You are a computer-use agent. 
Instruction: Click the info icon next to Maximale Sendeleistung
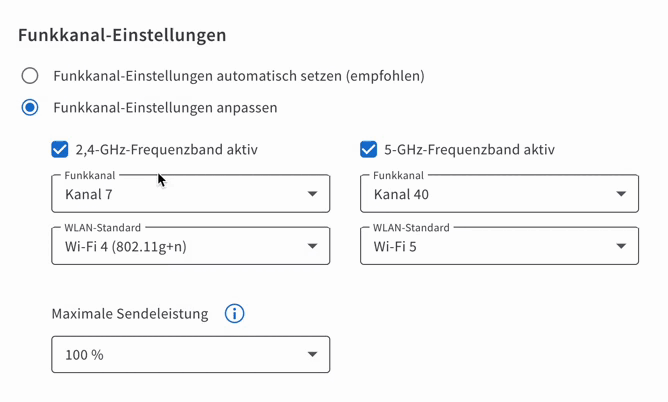pyautogui.click(x=234, y=314)
